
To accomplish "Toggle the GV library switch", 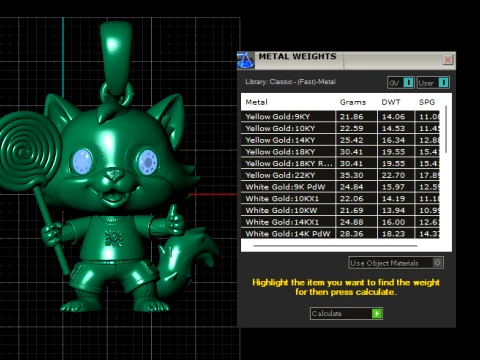I will [x=401, y=83].
